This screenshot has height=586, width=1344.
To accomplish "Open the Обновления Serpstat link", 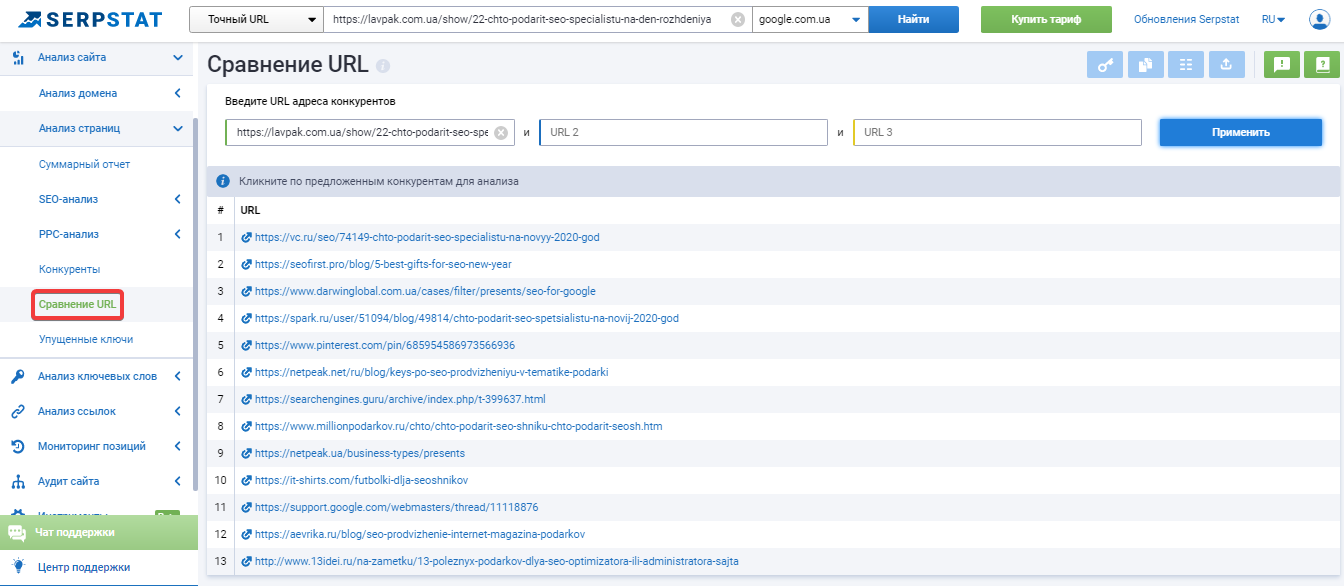I will click(x=1189, y=19).
